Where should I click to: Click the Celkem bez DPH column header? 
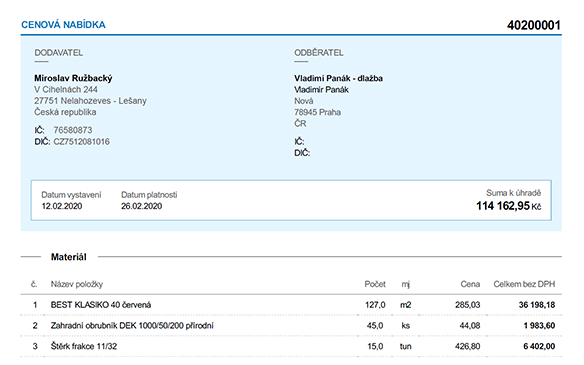[x=524, y=284]
